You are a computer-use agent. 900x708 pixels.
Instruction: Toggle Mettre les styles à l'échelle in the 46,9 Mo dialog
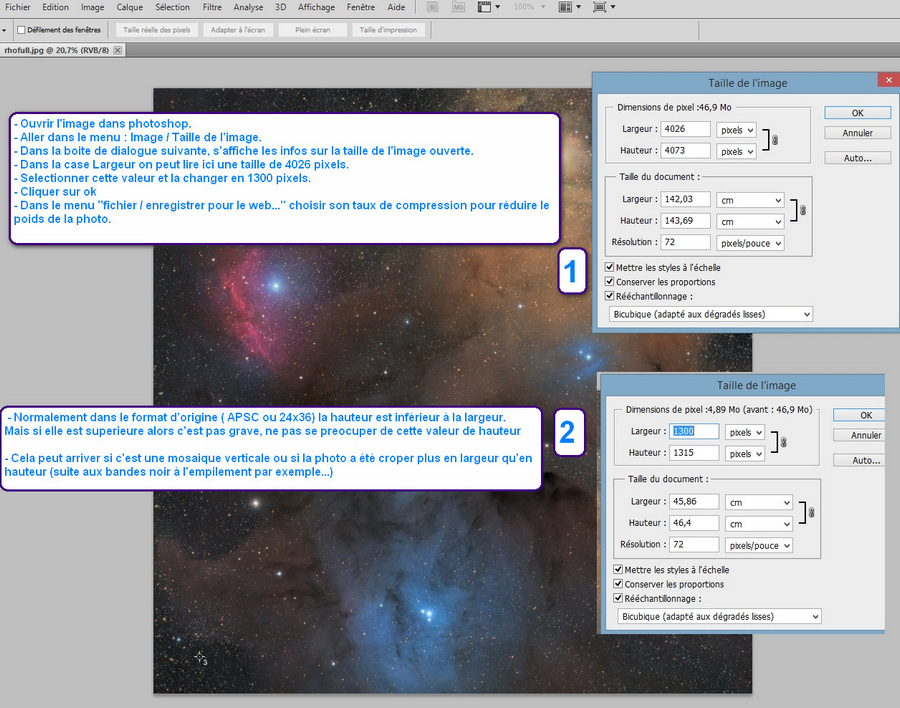click(x=610, y=267)
